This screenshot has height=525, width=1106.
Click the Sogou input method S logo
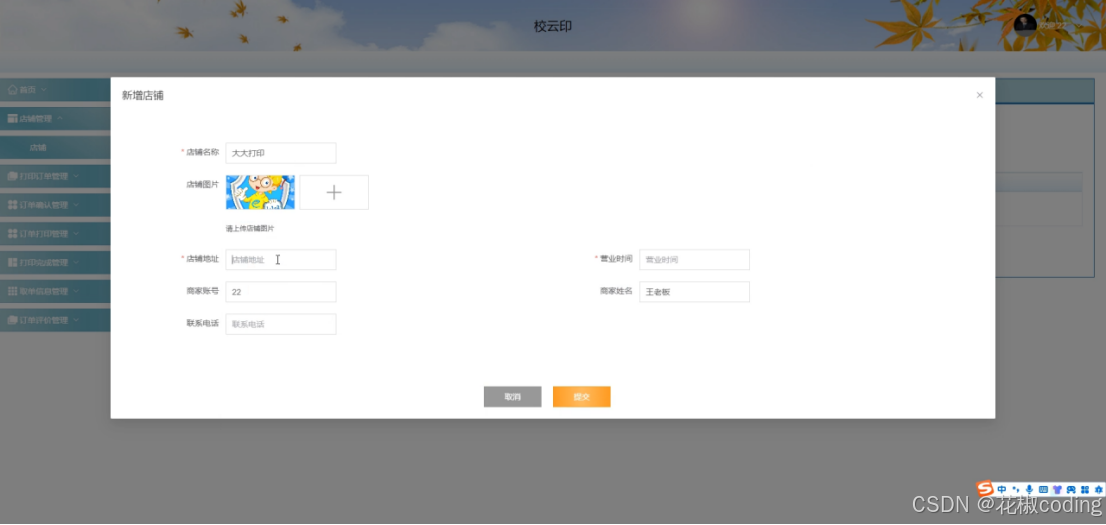pos(985,488)
